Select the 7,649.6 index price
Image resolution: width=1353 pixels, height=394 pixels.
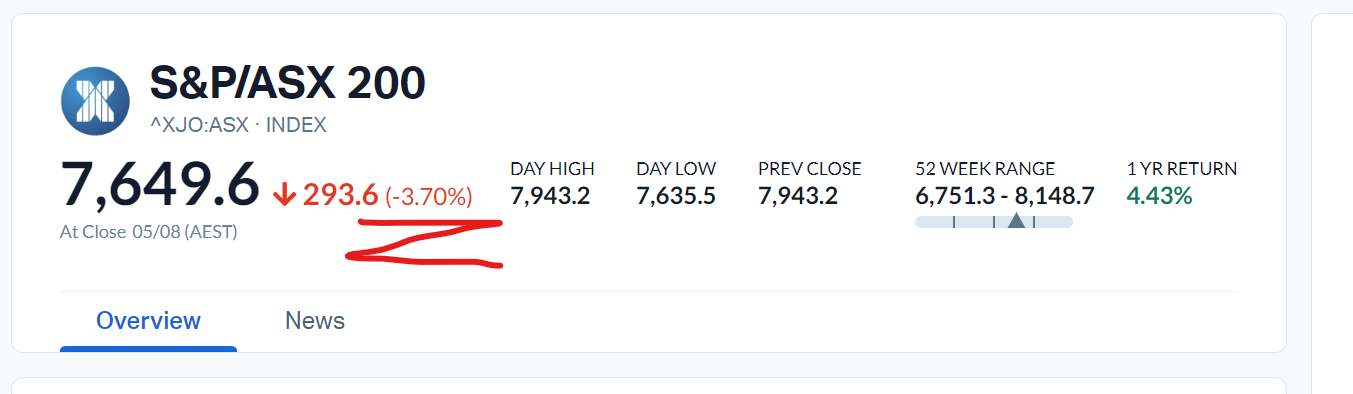coord(160,185)
